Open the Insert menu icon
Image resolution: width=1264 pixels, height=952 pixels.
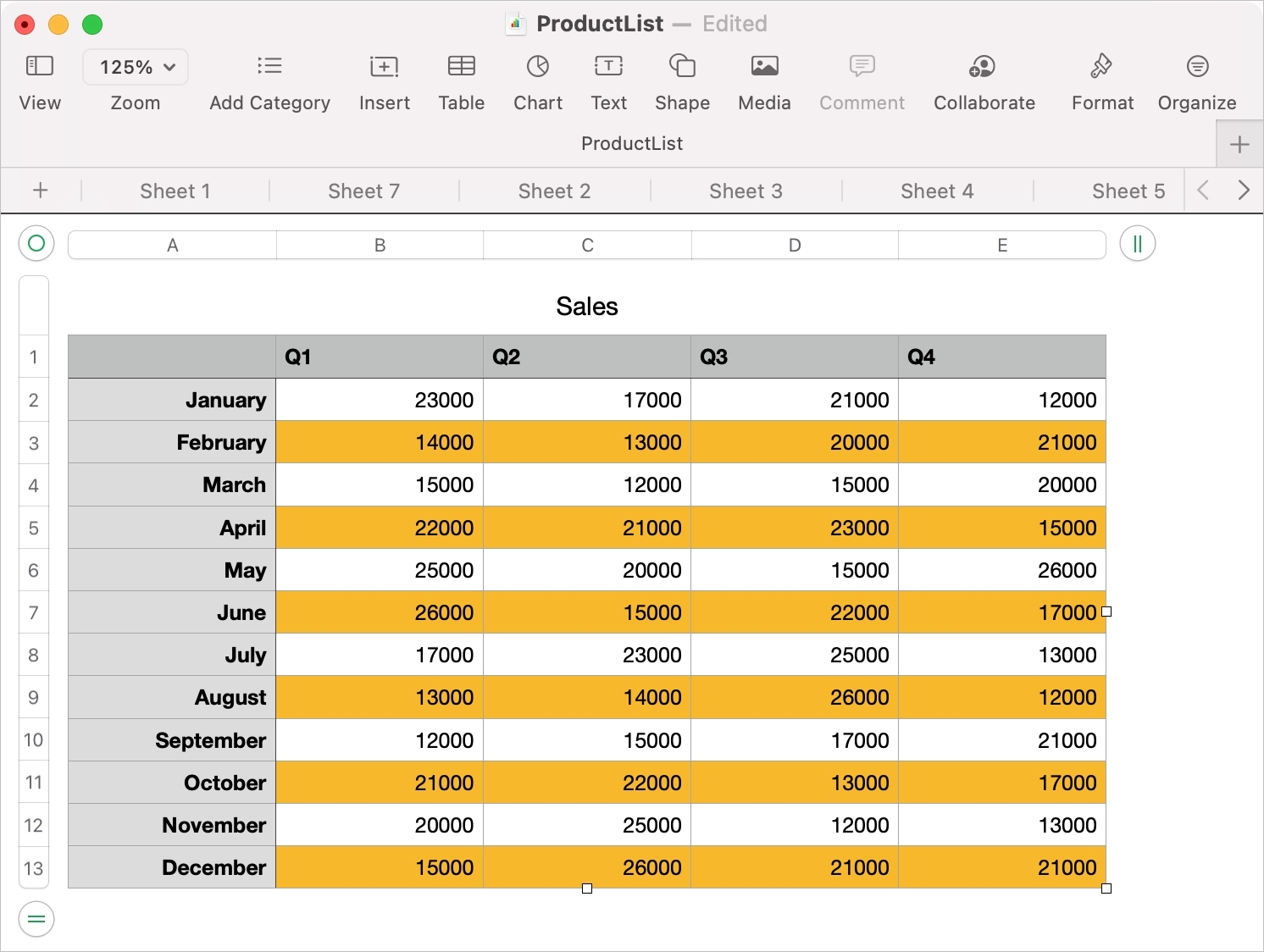click(384, 66)
